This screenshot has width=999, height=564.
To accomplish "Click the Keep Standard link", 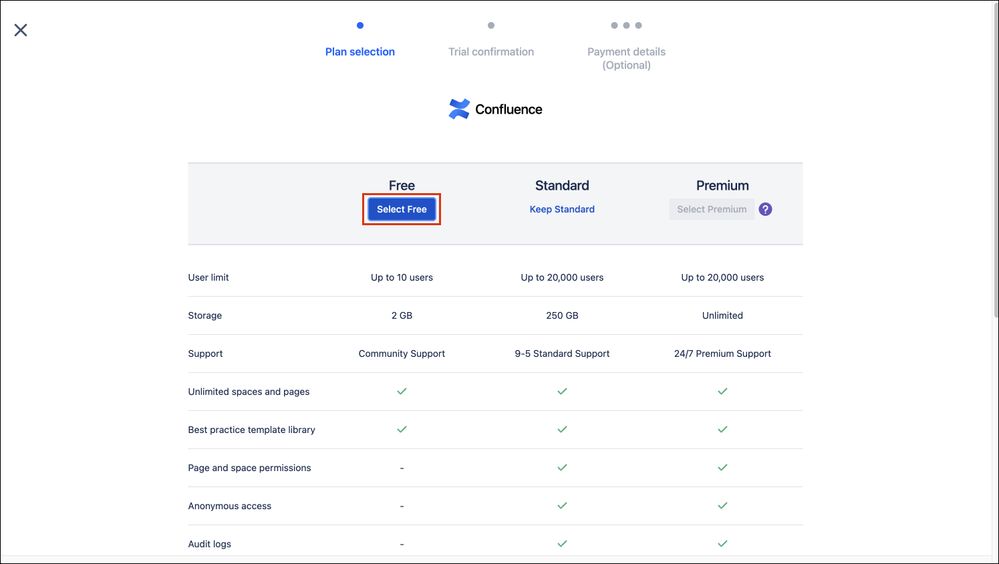I will pyautogui.click(x=562, y=209).
